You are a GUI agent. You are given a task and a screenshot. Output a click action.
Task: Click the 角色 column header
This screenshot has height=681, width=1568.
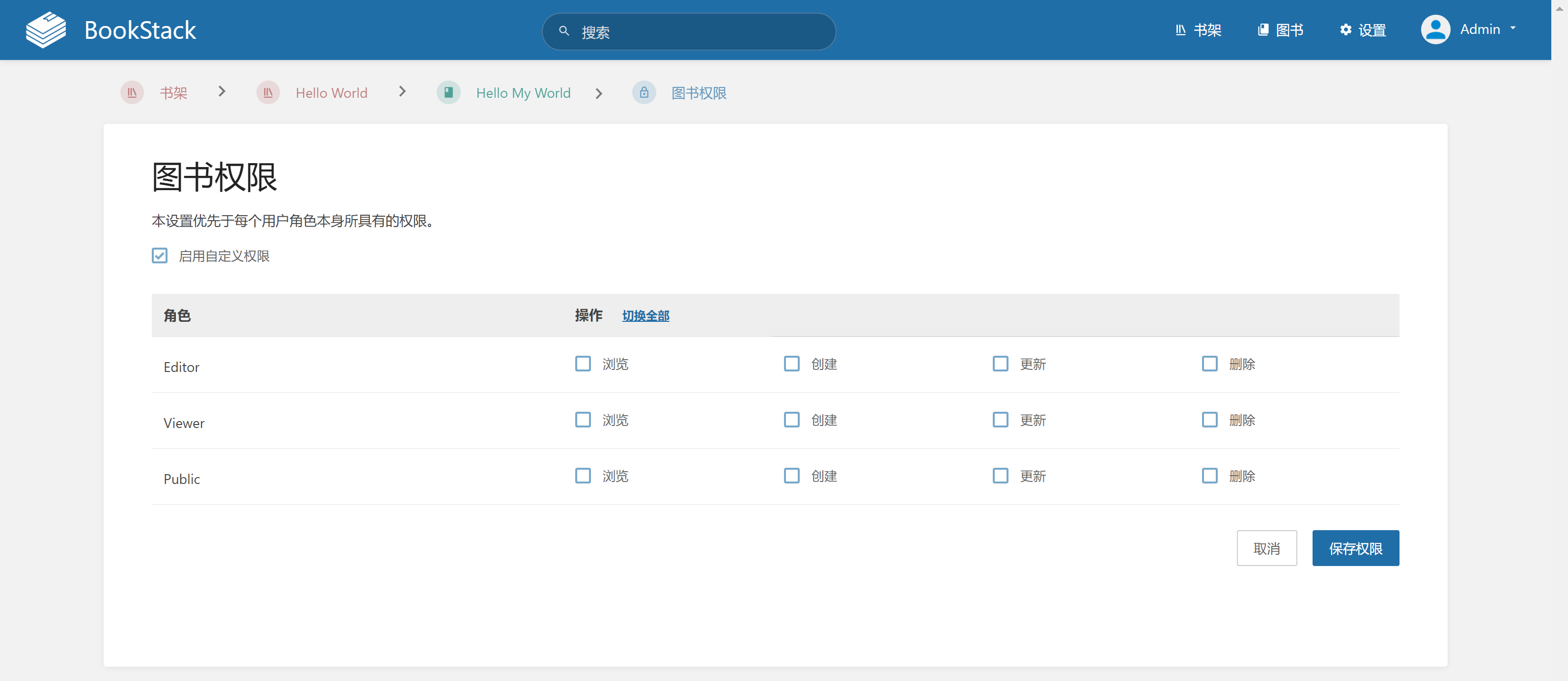[x=177, y=315]
